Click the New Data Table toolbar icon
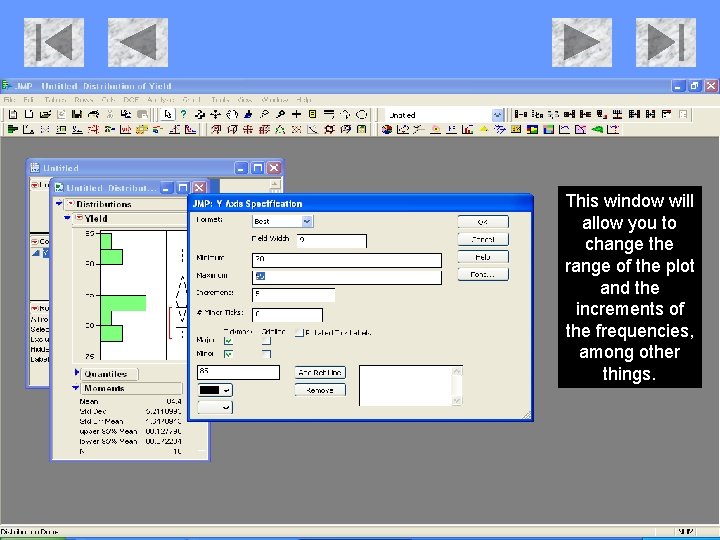720x540 pixels. point(13,114)
